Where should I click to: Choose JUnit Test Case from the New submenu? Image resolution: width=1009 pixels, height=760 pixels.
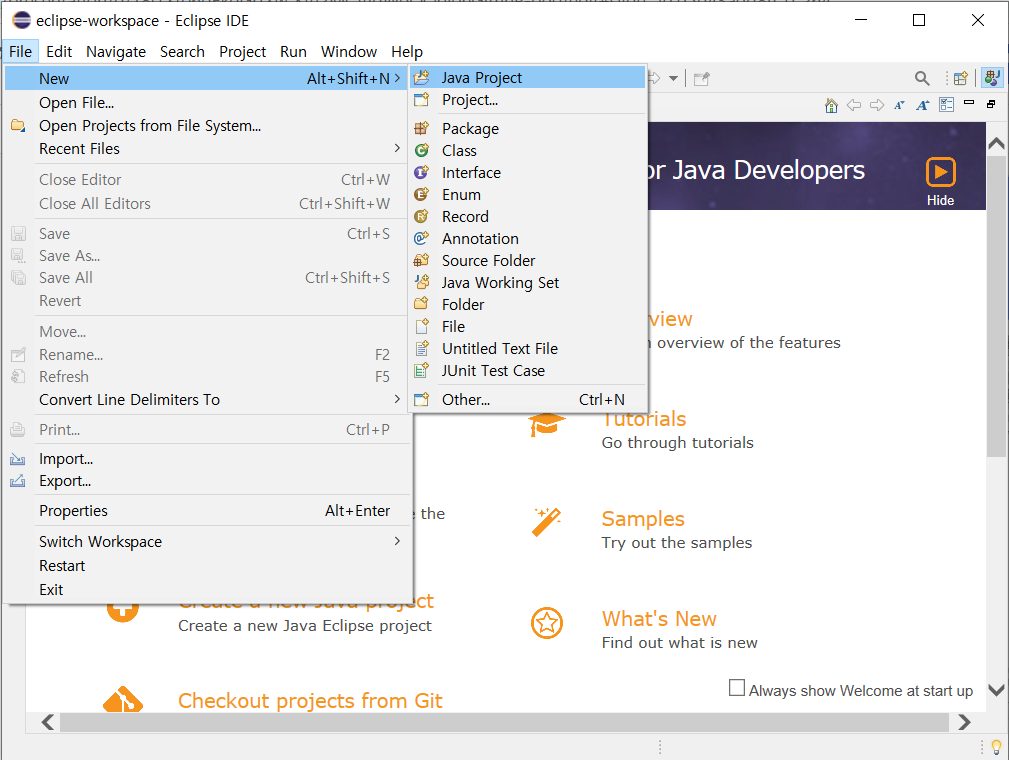(x=528, y=371)
